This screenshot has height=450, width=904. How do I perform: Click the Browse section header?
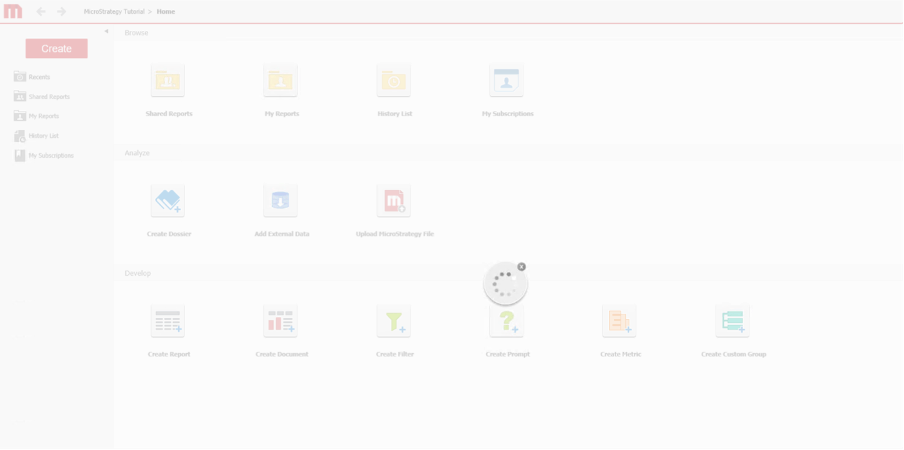pyautogui.click(x=137, y=33)
